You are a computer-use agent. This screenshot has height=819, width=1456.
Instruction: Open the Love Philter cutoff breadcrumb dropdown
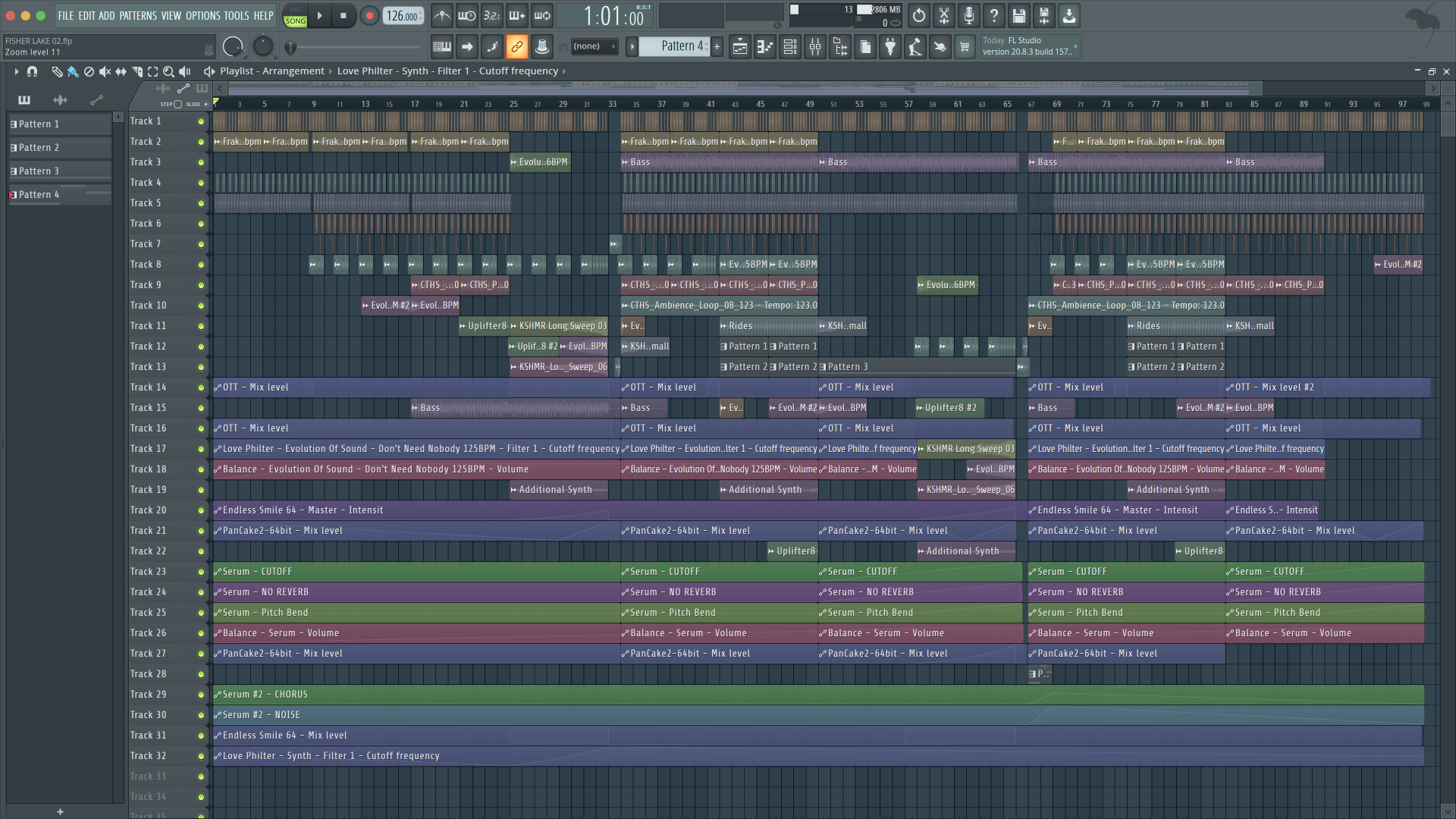click(x=563, y=71)
